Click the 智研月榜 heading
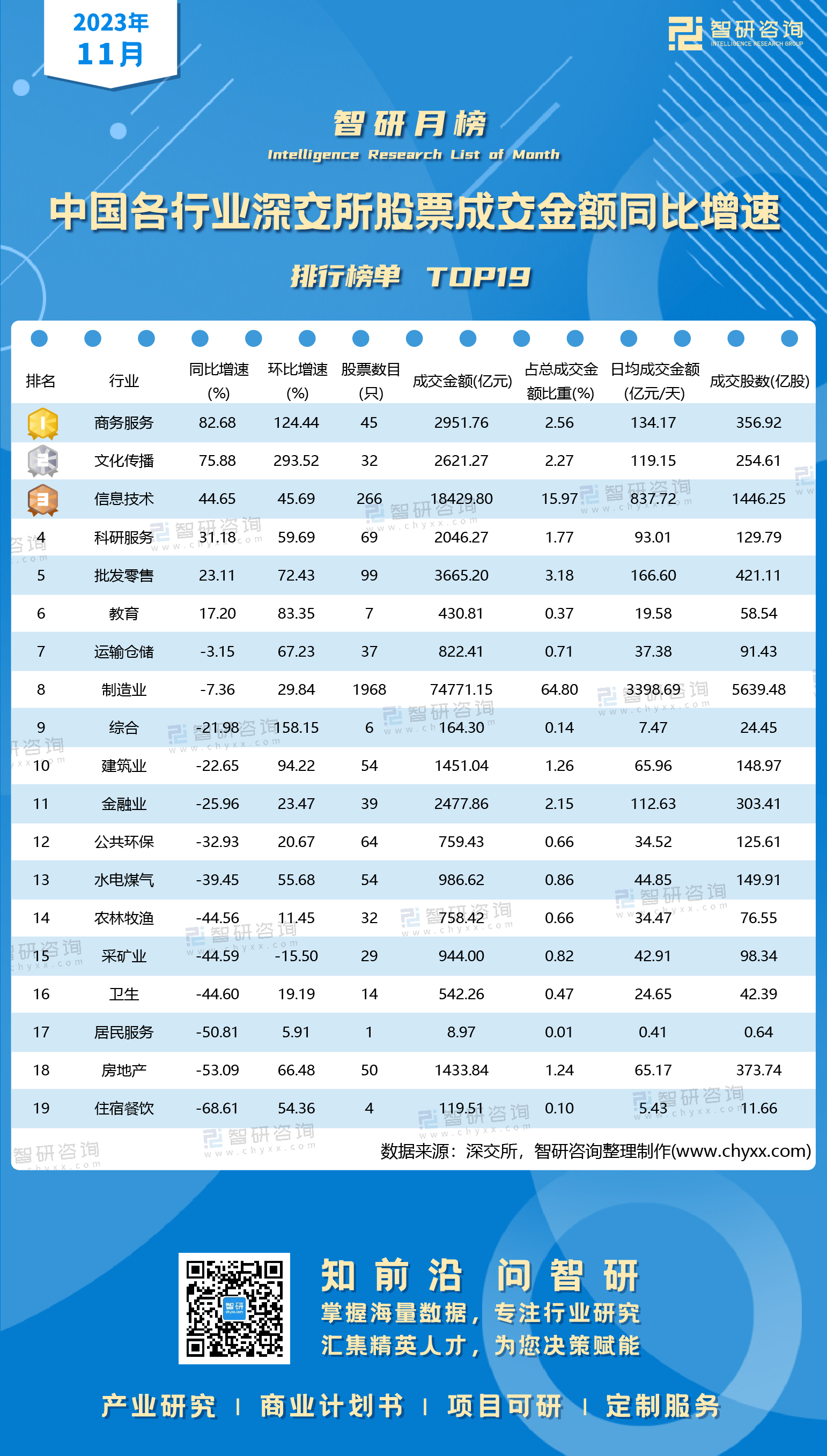The height and width of the screenshot is (1456, 827). click(410, 124)
